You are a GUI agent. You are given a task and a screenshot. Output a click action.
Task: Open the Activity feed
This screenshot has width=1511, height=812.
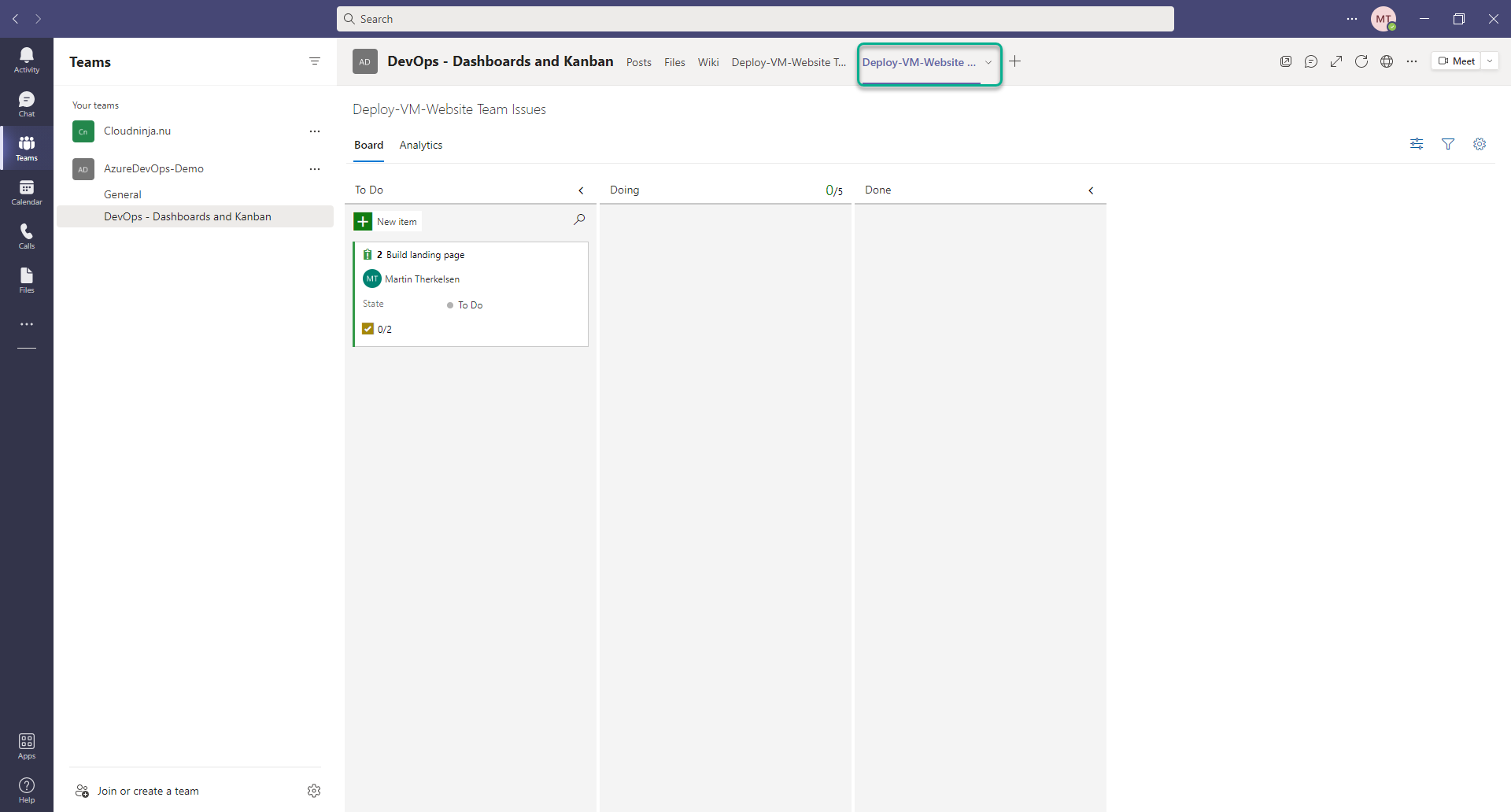coord(27,60)
